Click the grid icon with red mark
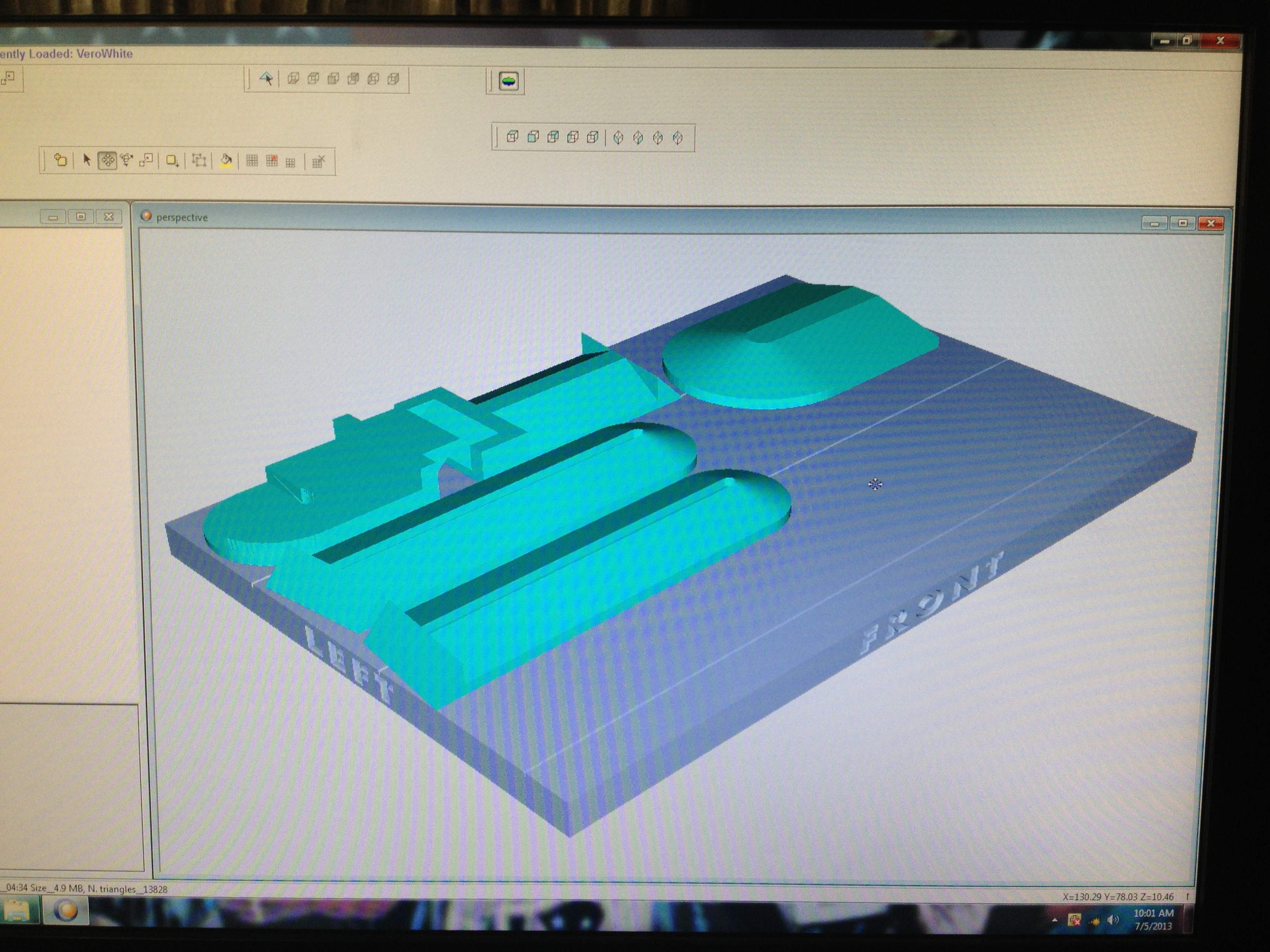This screenshot has height=952, width=1270. tap(272, 161)
